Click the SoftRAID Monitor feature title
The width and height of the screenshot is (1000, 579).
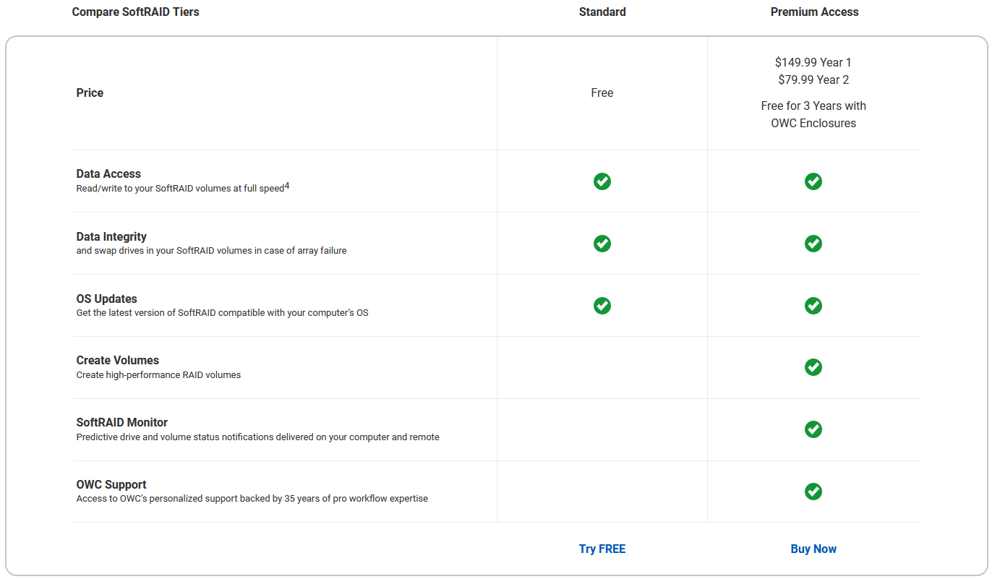[122, 422]
